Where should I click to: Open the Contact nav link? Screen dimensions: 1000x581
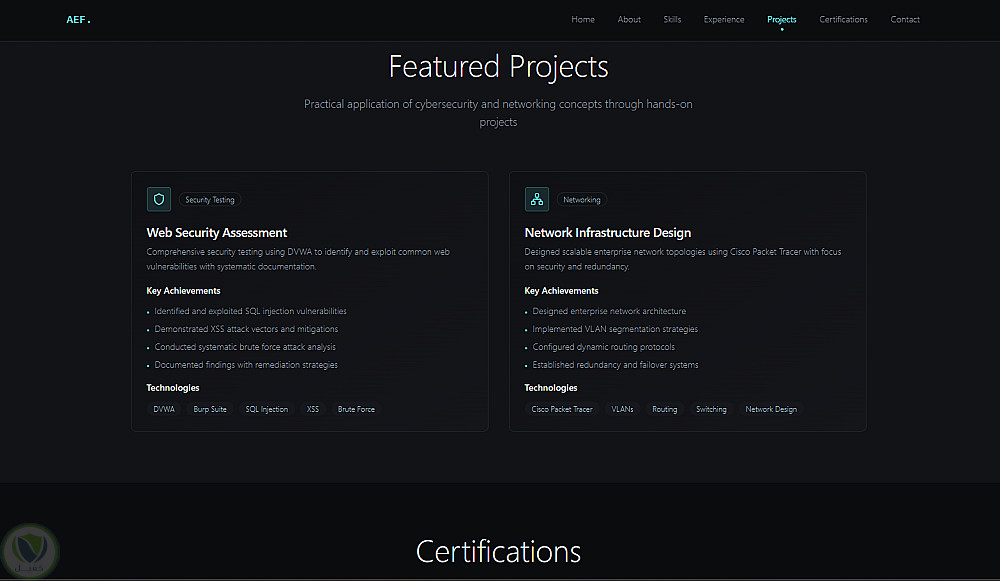tap(905, 19)
